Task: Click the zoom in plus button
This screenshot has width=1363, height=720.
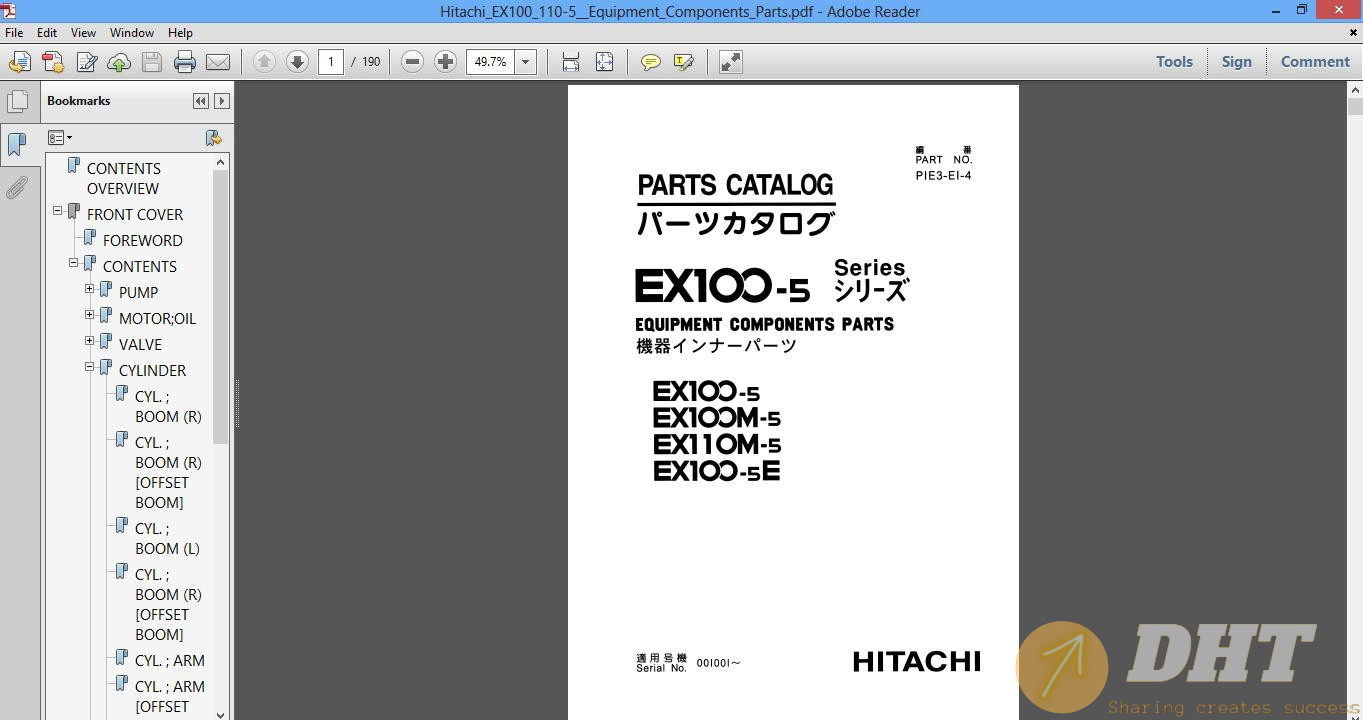Action: 445,62
